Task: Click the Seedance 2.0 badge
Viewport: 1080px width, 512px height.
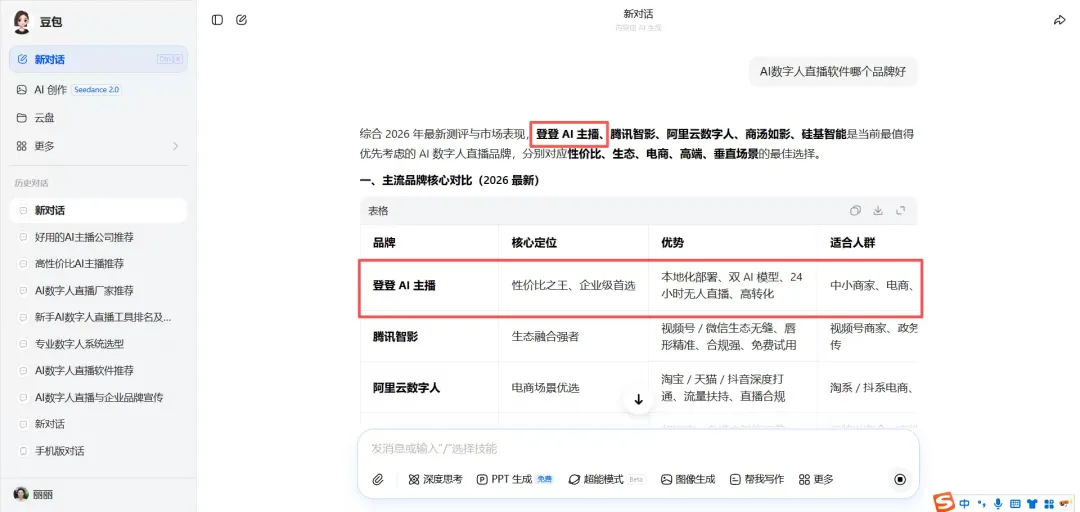Action: tap(96, 90)
